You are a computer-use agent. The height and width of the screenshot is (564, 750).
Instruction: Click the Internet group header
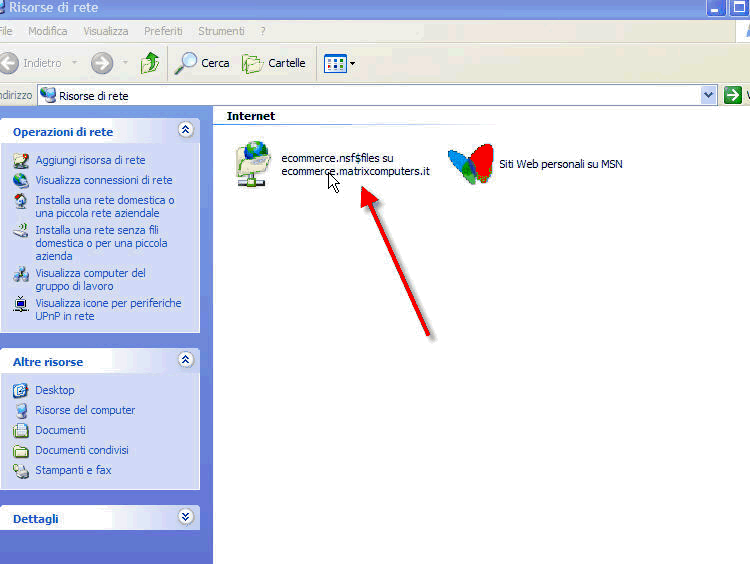[251, 116]
